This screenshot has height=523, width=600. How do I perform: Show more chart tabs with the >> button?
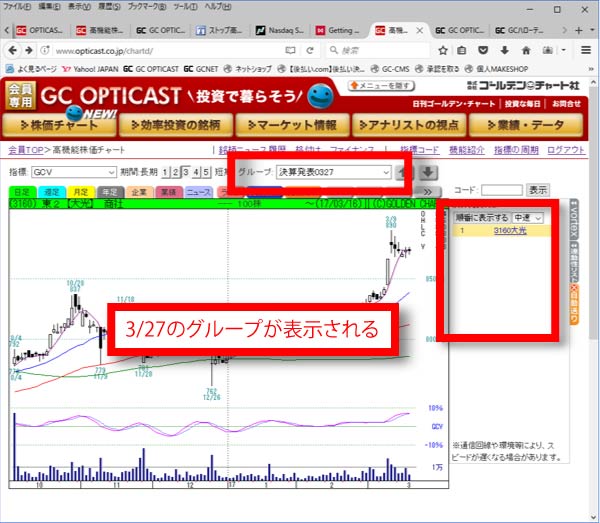tap(427, 192)
